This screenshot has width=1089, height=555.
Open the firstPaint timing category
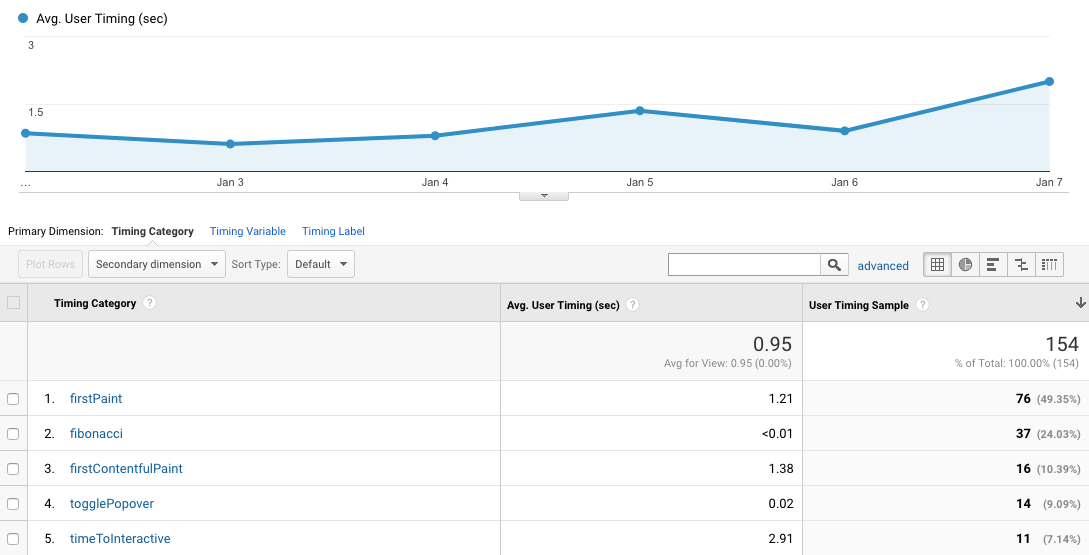pos(96,399)
